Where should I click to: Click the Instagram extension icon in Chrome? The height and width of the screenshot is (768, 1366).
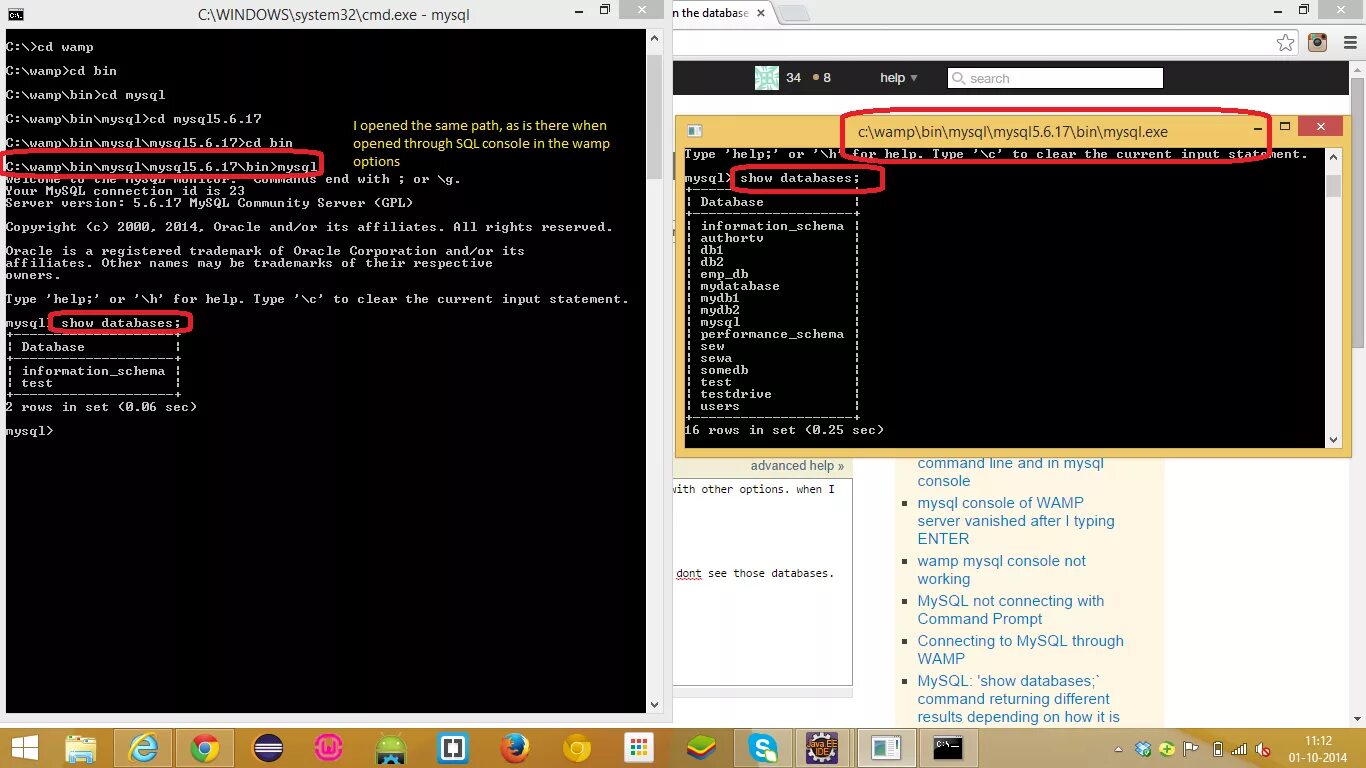click(x=1317, y=42)
